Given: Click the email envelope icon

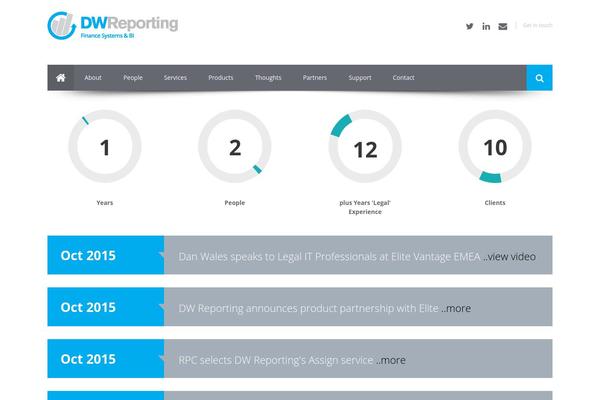Looking at the screenshot, I should point(503,26).
